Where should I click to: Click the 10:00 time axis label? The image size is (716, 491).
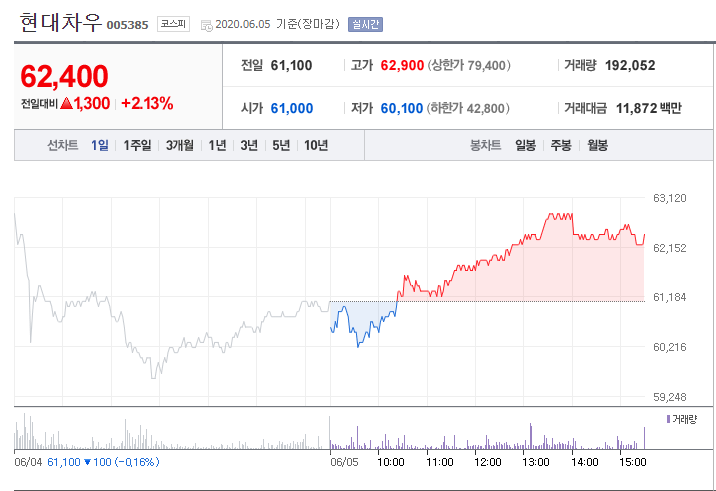pyautogui.click(x=391, y=462)
